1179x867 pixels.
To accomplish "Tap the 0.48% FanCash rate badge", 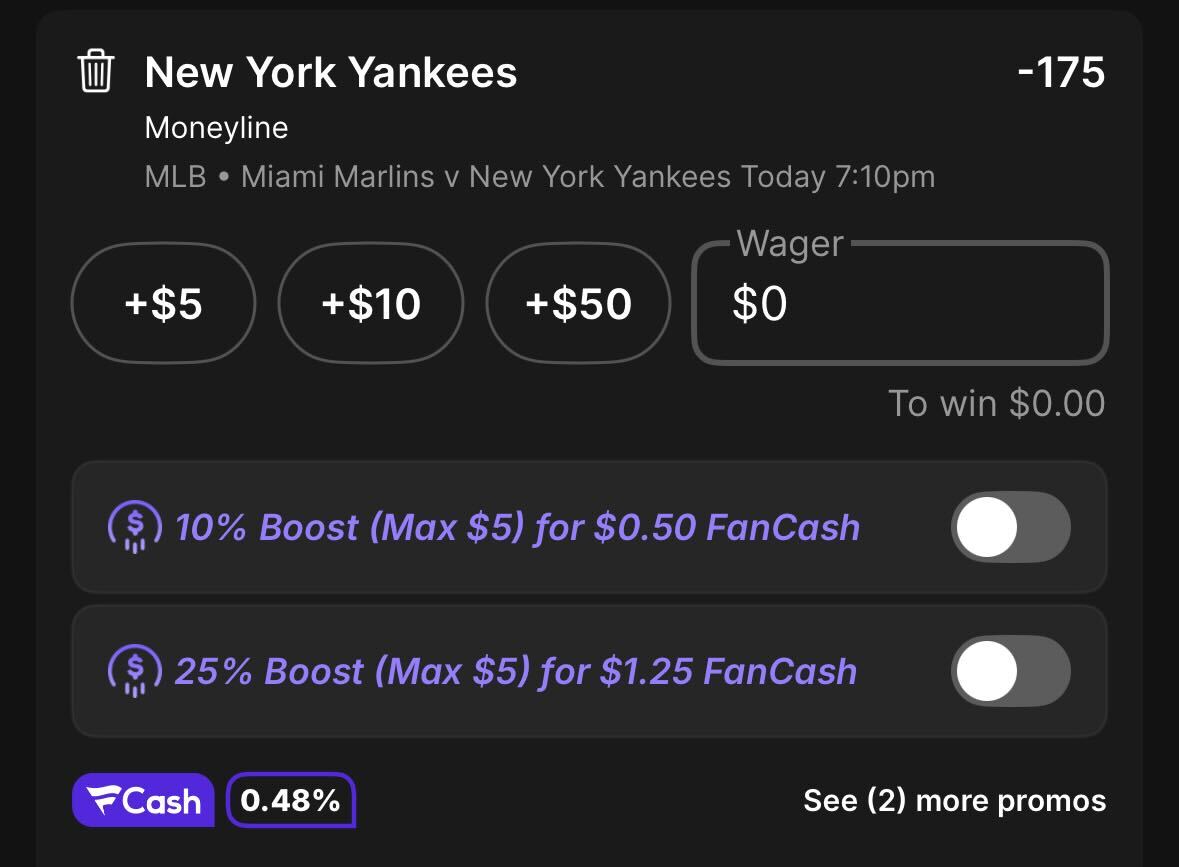I will [290, 800].
